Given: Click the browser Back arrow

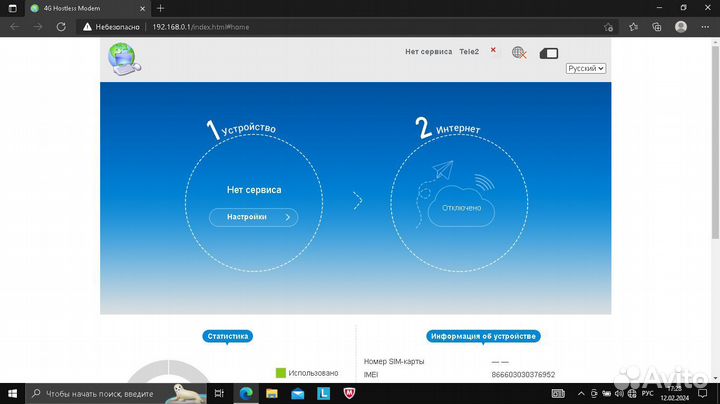Looking at the screenshot, I should [14, 27].
